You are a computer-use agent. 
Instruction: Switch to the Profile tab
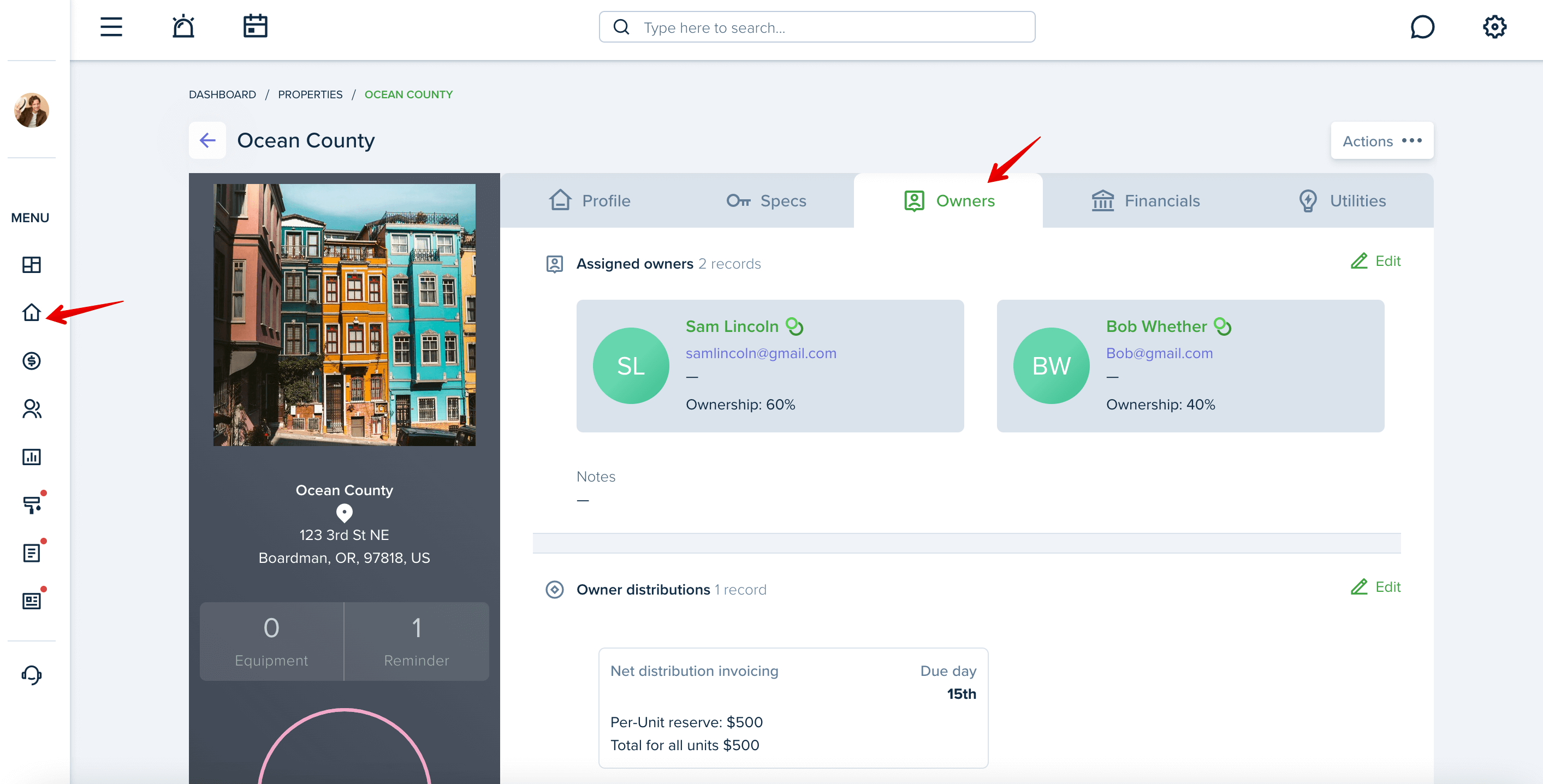pyautogui.click(x=589, y=201)
